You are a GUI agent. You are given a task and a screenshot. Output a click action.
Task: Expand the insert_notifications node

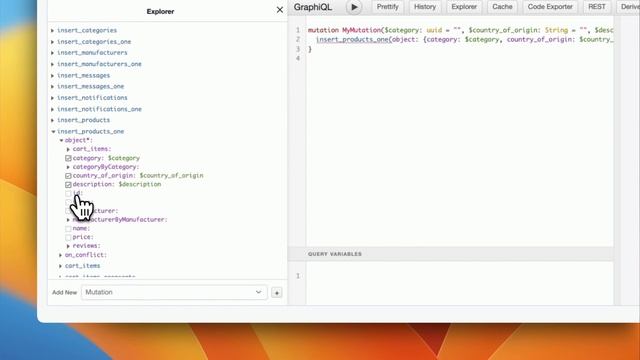click(53, 98)
